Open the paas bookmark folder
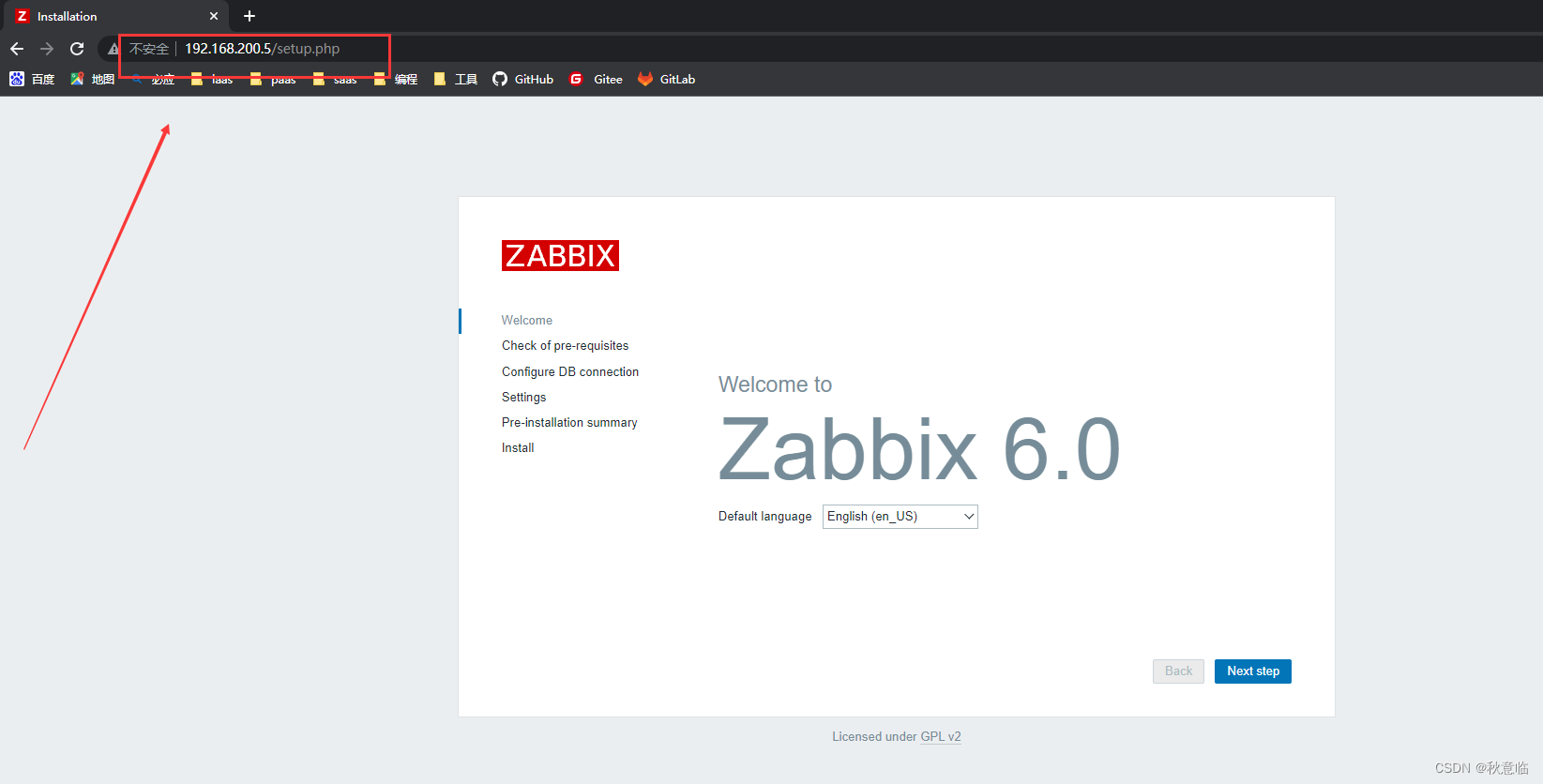Viewport: 1543px width, 784px height. pos(273,79)
